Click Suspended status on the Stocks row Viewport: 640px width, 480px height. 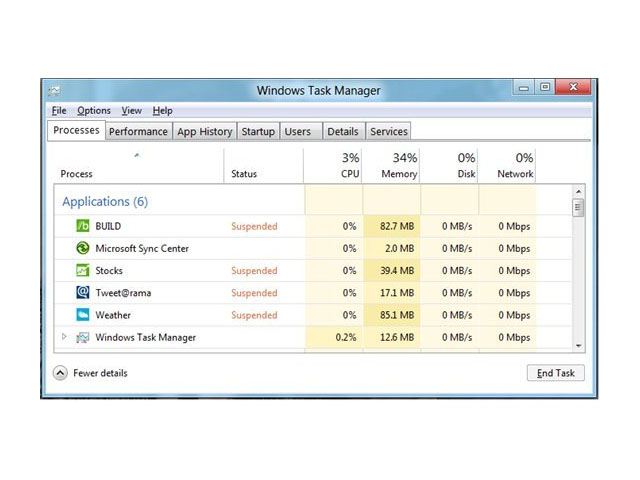pyautogui.click(x=254, y=271)
